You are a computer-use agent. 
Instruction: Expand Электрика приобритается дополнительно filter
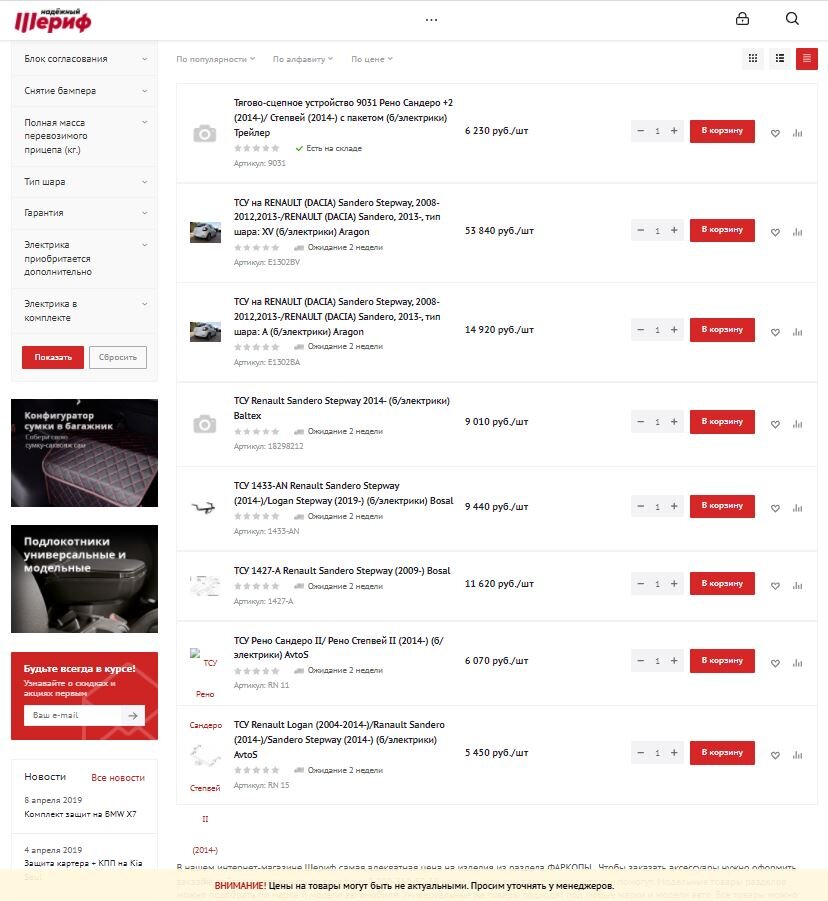[84, 258]
